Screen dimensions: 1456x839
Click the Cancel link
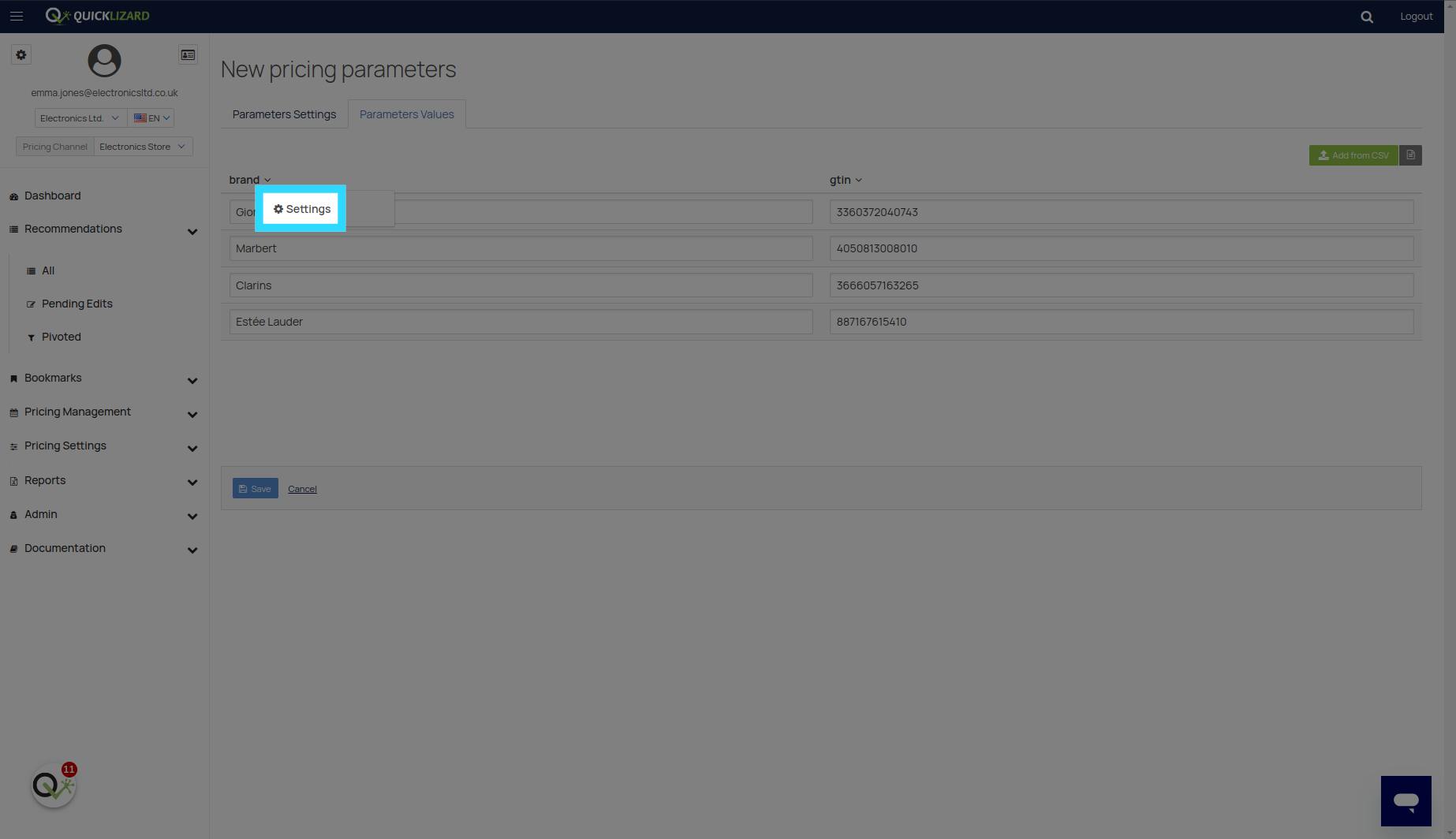tap(302, 489)
